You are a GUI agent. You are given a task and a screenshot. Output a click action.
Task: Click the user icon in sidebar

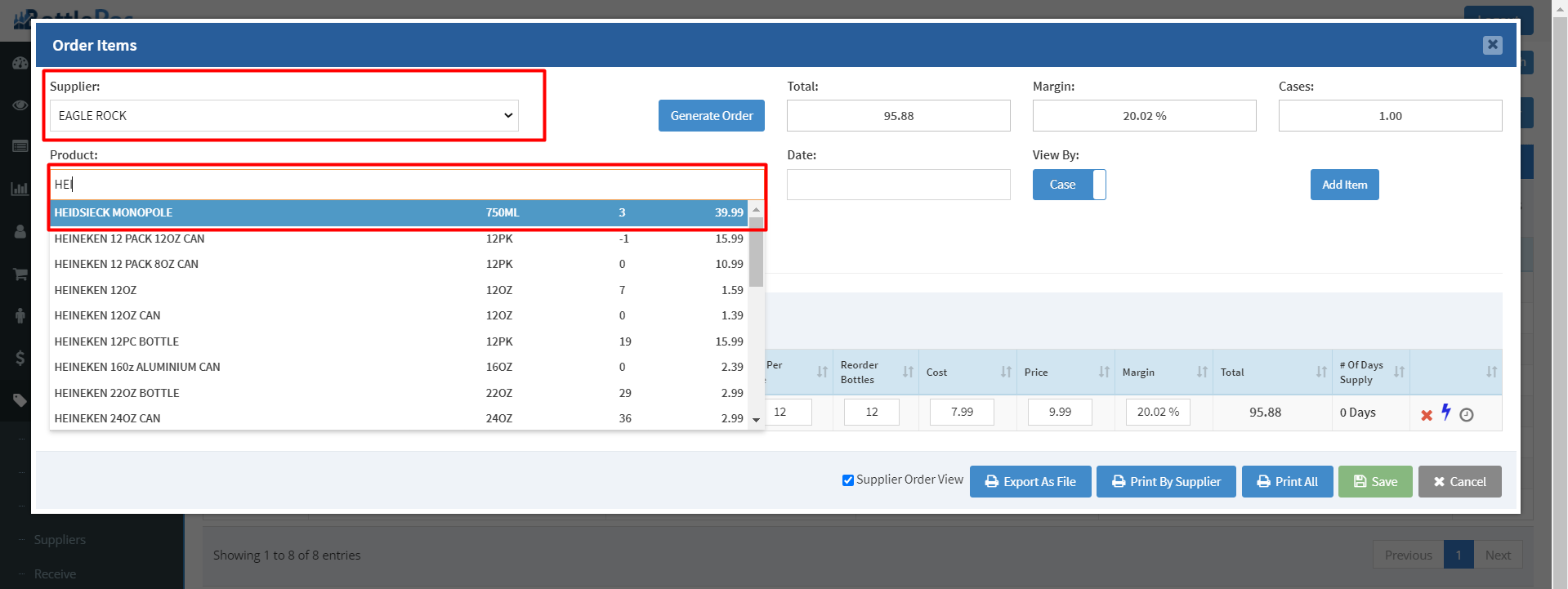click(x=20, y=231)
